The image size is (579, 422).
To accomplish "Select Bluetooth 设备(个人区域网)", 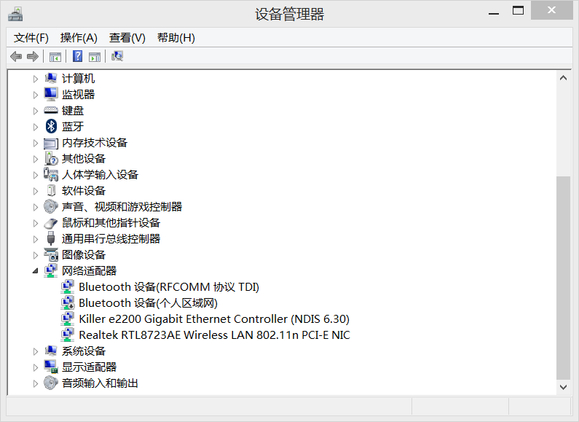I will click(x=148, y=303).
